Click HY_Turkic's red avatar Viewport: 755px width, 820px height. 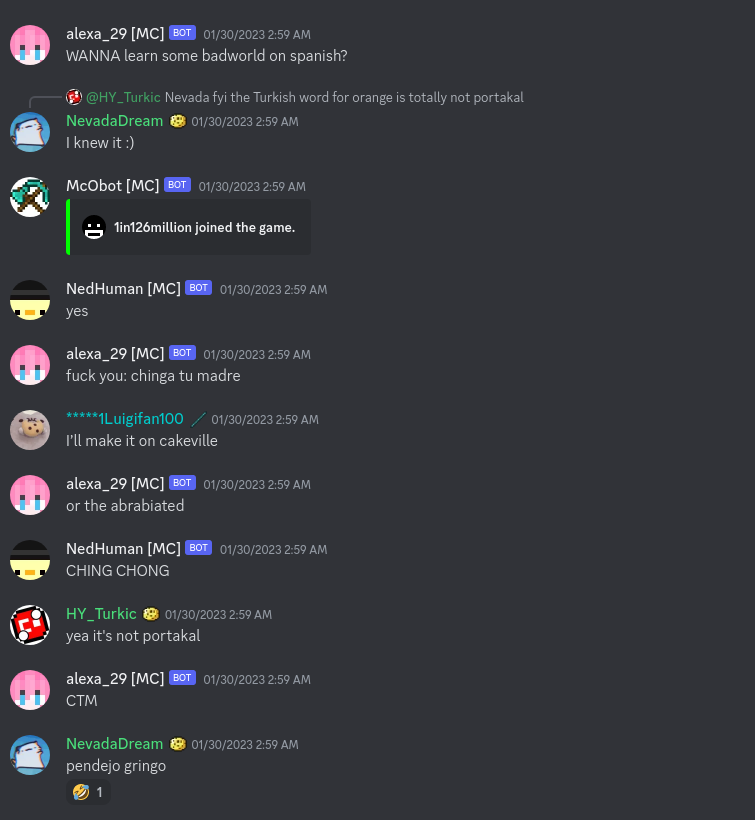[30, 624]
